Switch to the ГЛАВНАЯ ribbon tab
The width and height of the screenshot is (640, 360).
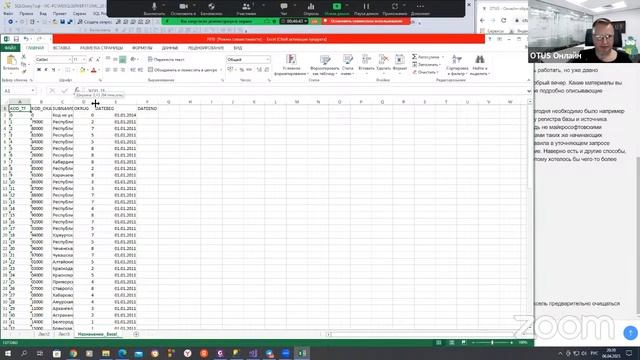(x=35, y=48)
